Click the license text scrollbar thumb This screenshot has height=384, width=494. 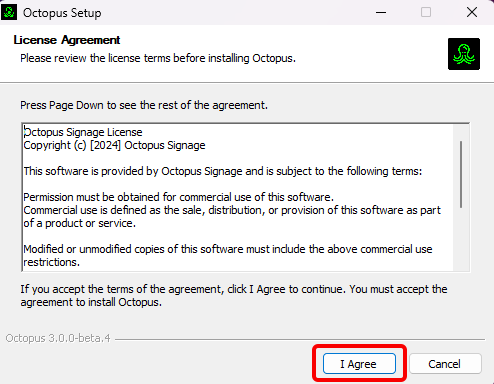pyautogui.click(x=461, y=174)
